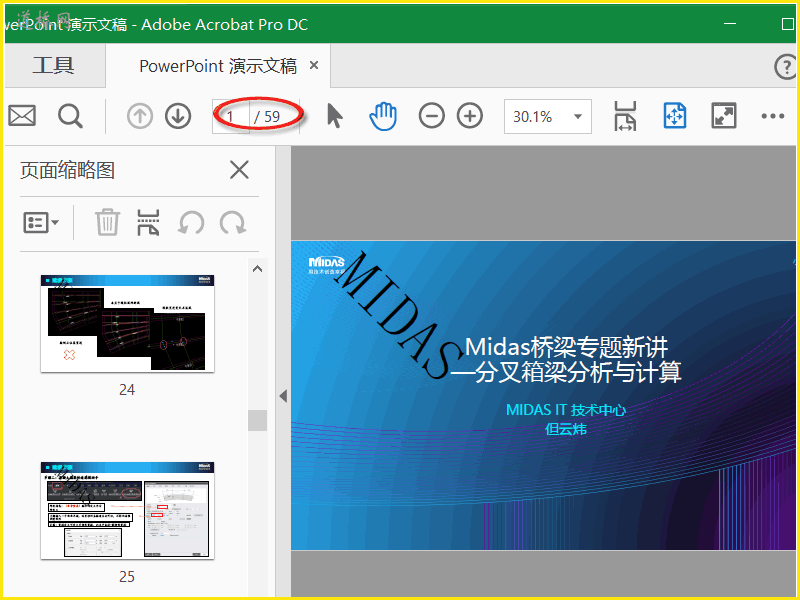Rotate page counterclockwise
800x600 pixels.
[191, 223]
